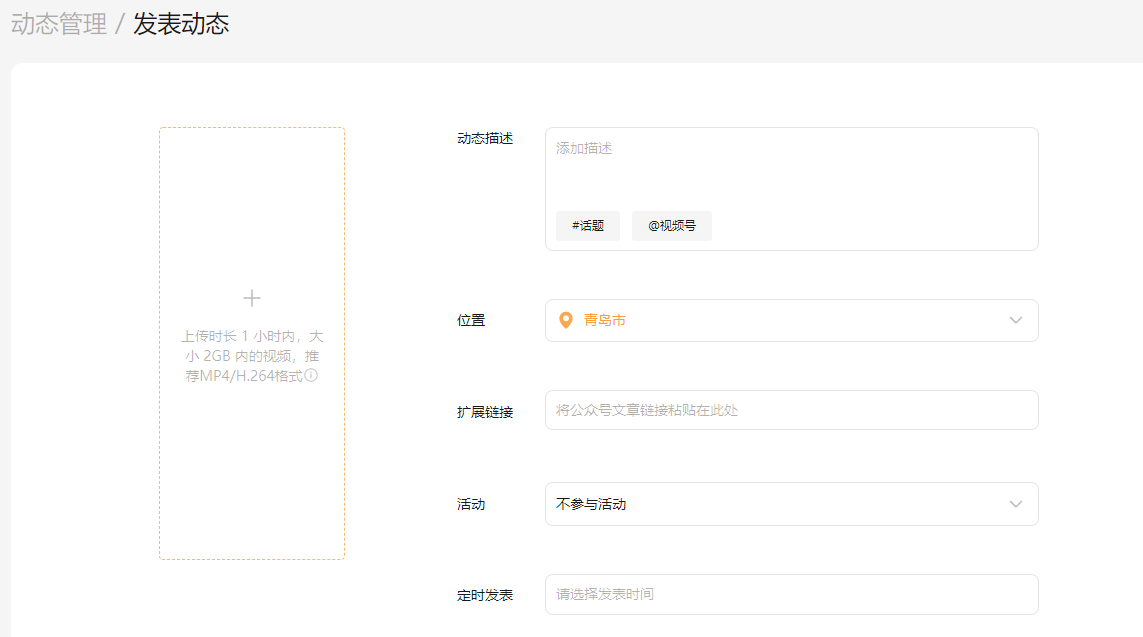Viewport: 1143px width, 637px height.
Task: Expand the 位置 location dropdown
Action: tap(792, 320)
